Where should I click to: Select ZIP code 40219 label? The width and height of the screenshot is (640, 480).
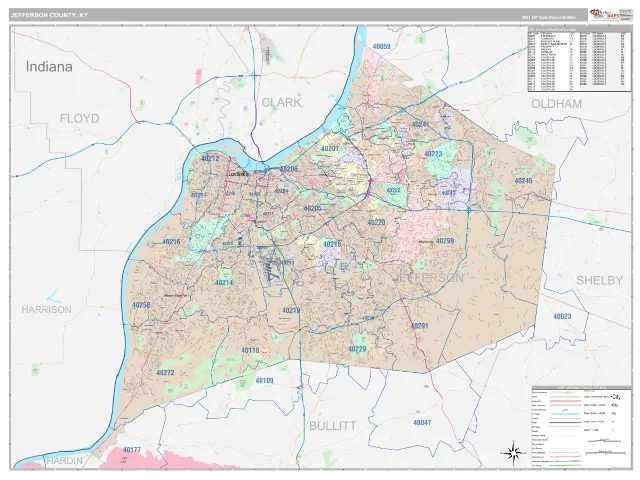(291, 310)
